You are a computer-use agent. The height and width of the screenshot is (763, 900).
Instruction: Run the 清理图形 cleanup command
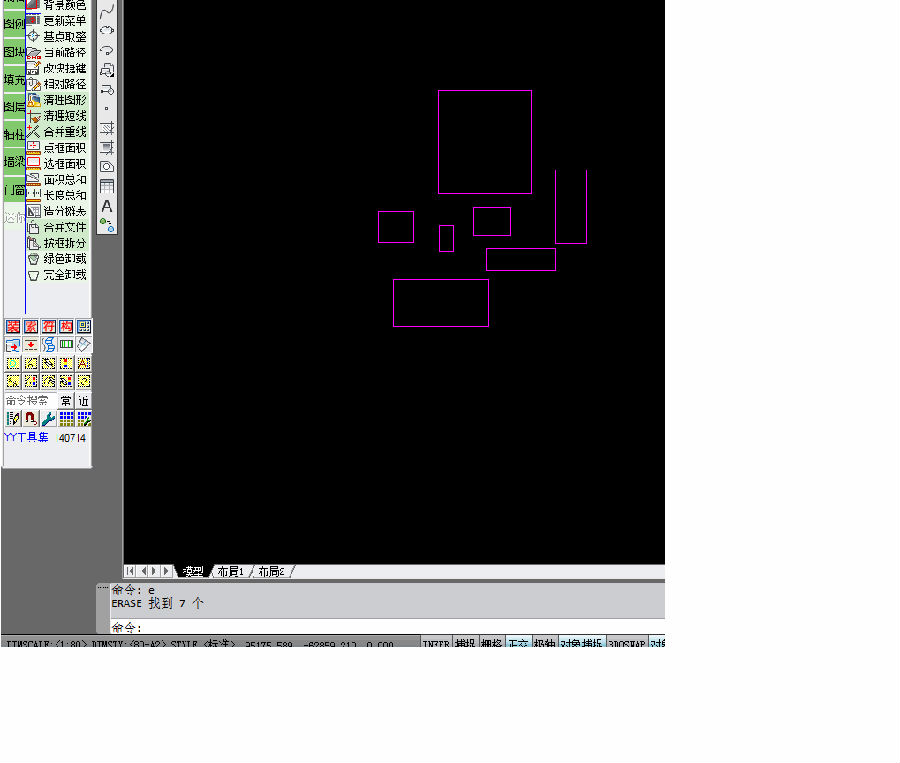point(57,100)
